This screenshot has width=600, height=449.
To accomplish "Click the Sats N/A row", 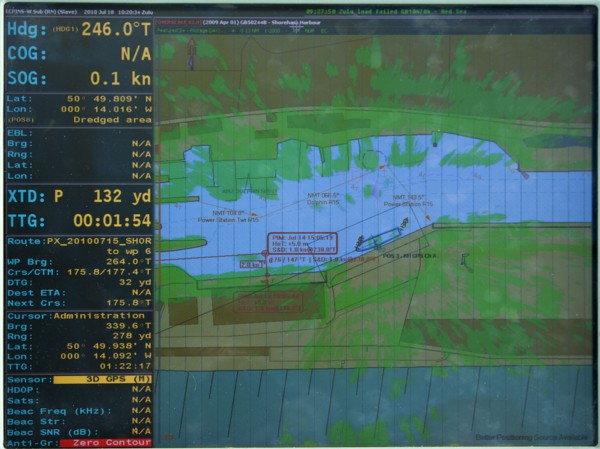I will point(79,400).
